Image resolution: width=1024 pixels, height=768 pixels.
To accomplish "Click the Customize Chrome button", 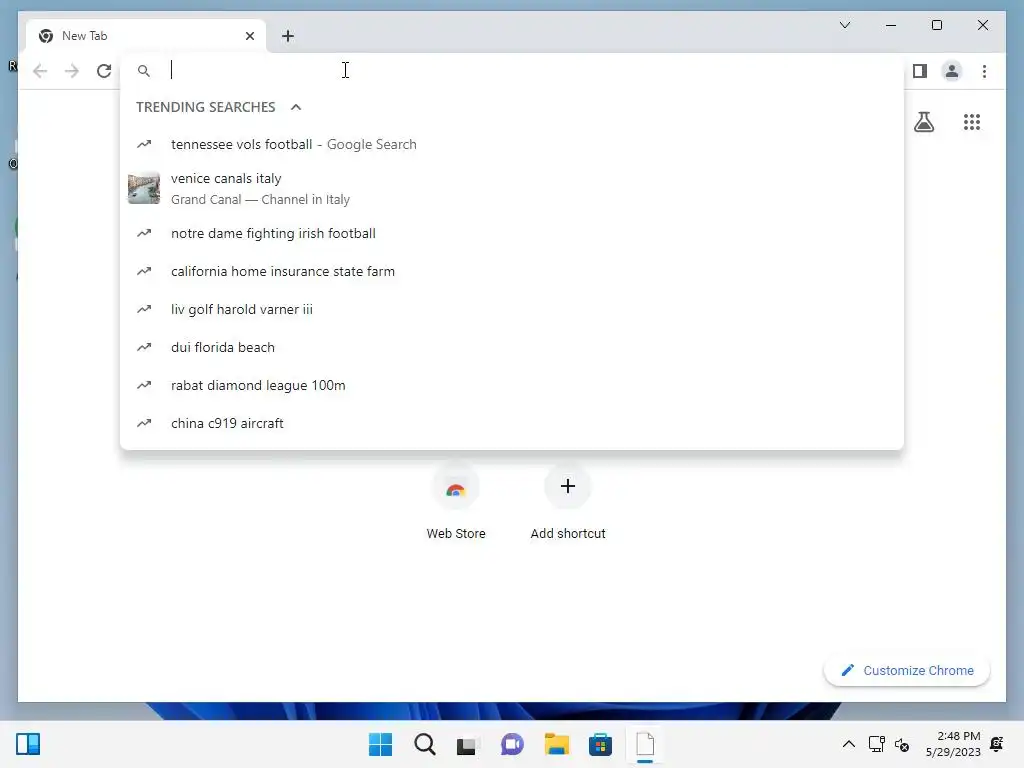I will [906, 671].
